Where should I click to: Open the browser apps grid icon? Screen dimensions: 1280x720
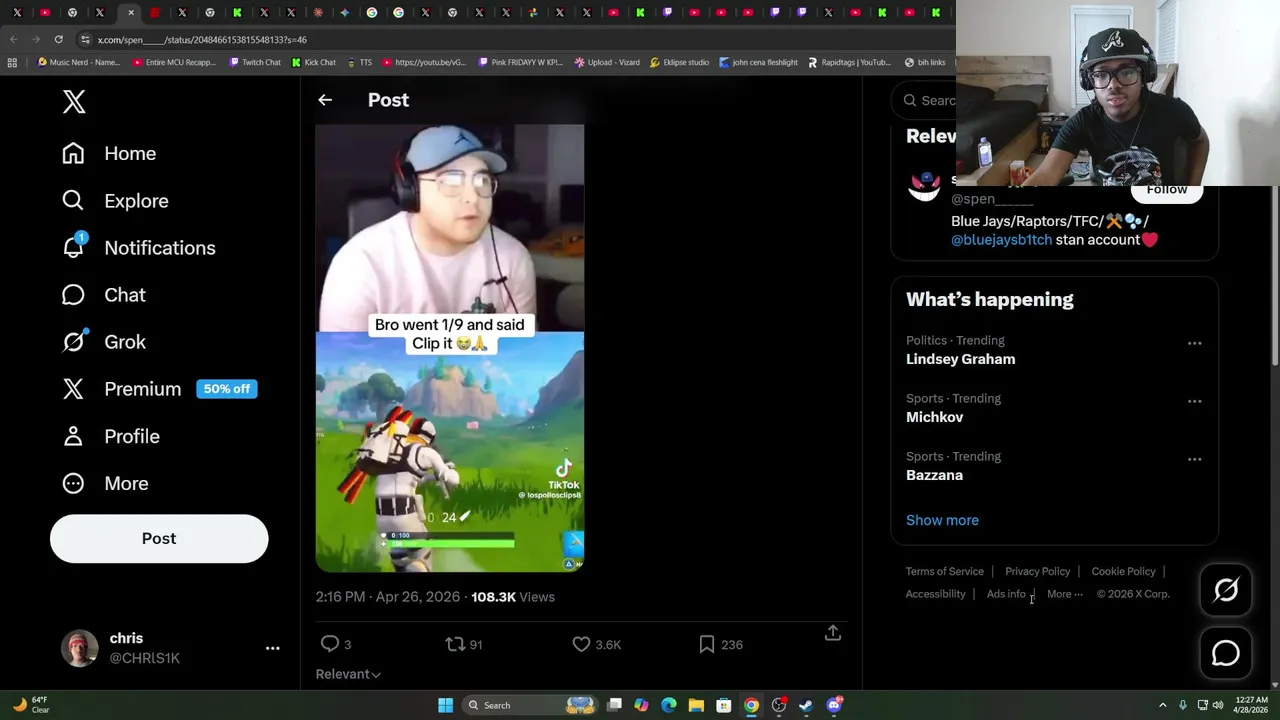click(12, 62)
